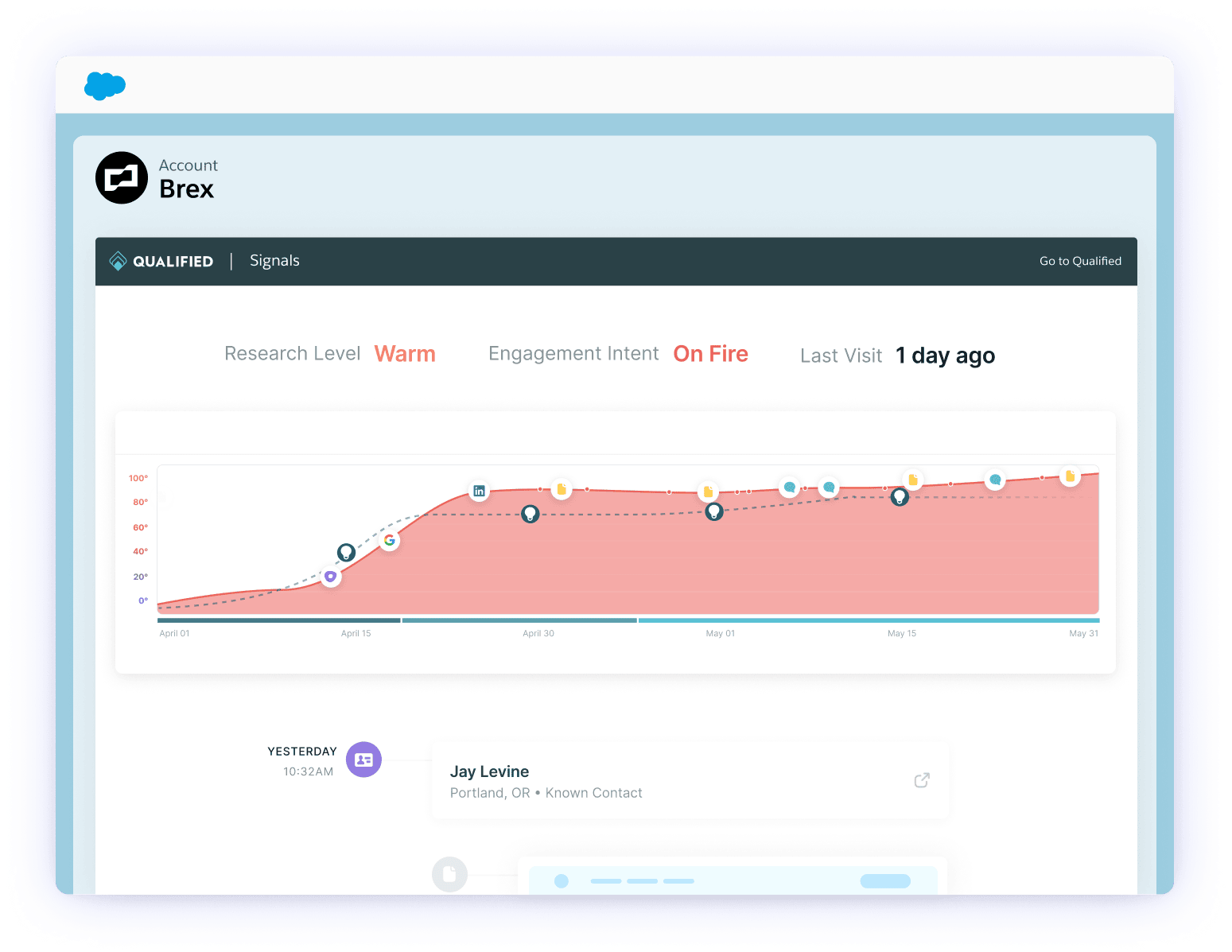Click Portland, OR Known Contact text

coord(546,793)
